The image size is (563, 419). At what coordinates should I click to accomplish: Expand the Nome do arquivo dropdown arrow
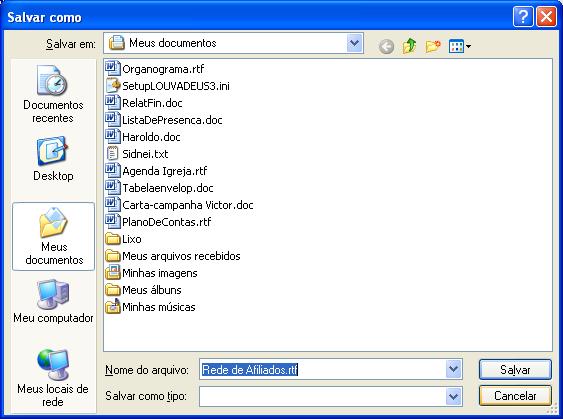coord(453,369)
